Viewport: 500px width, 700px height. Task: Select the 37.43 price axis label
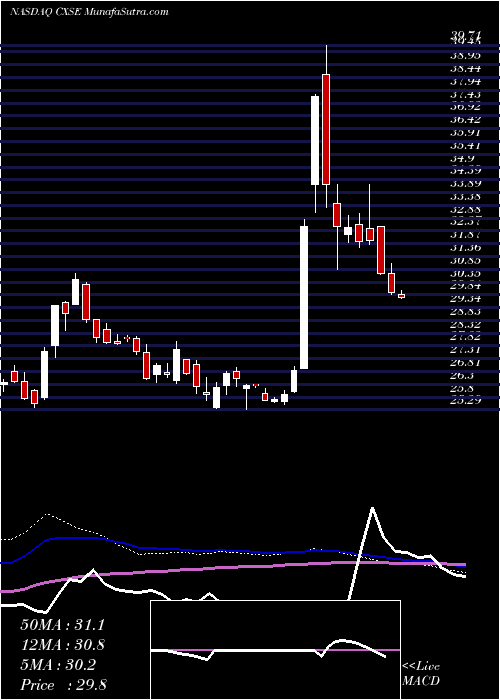(466, 95)
